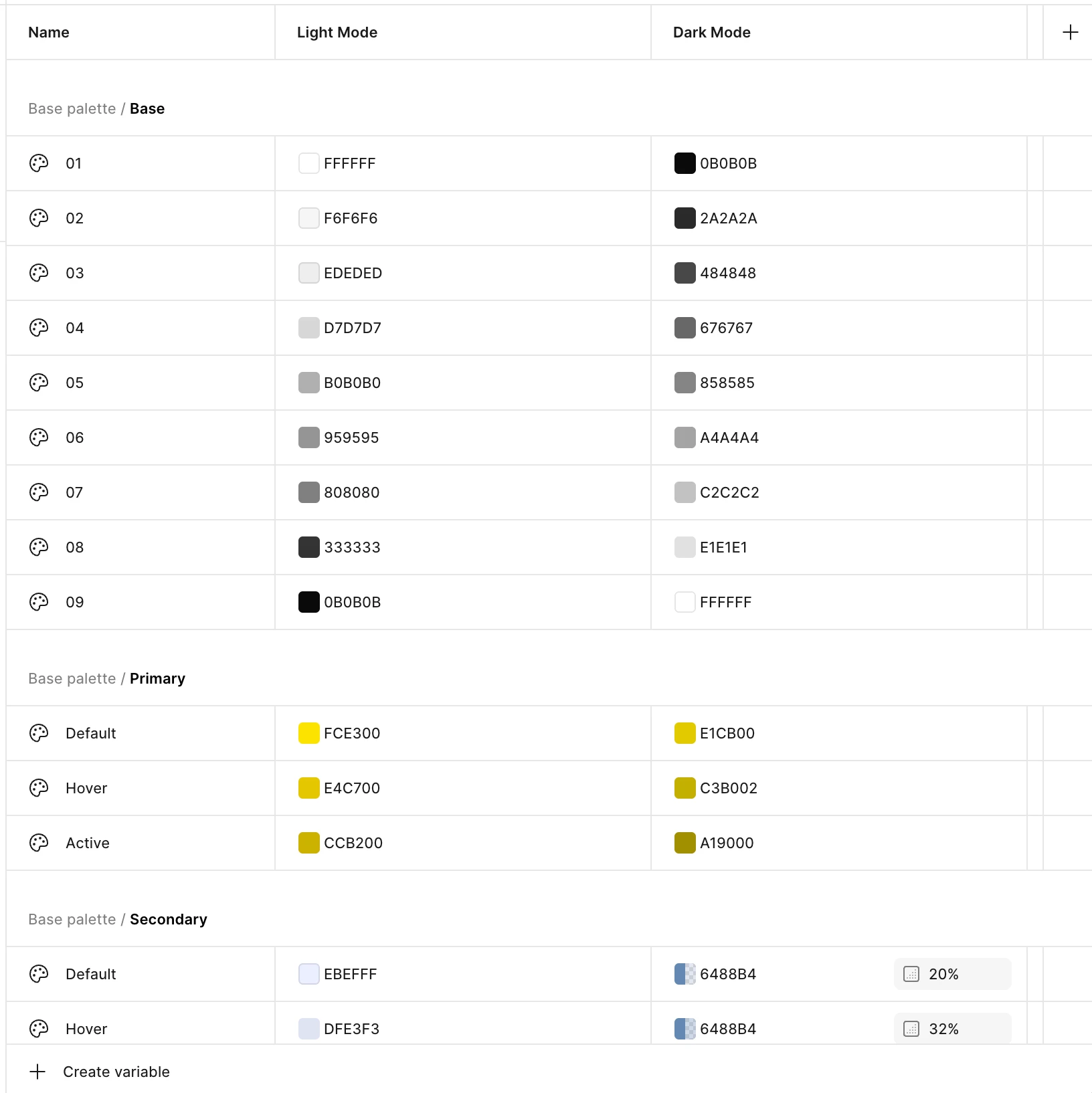Open the FCE300 yellow swatch

pos(308,733)
